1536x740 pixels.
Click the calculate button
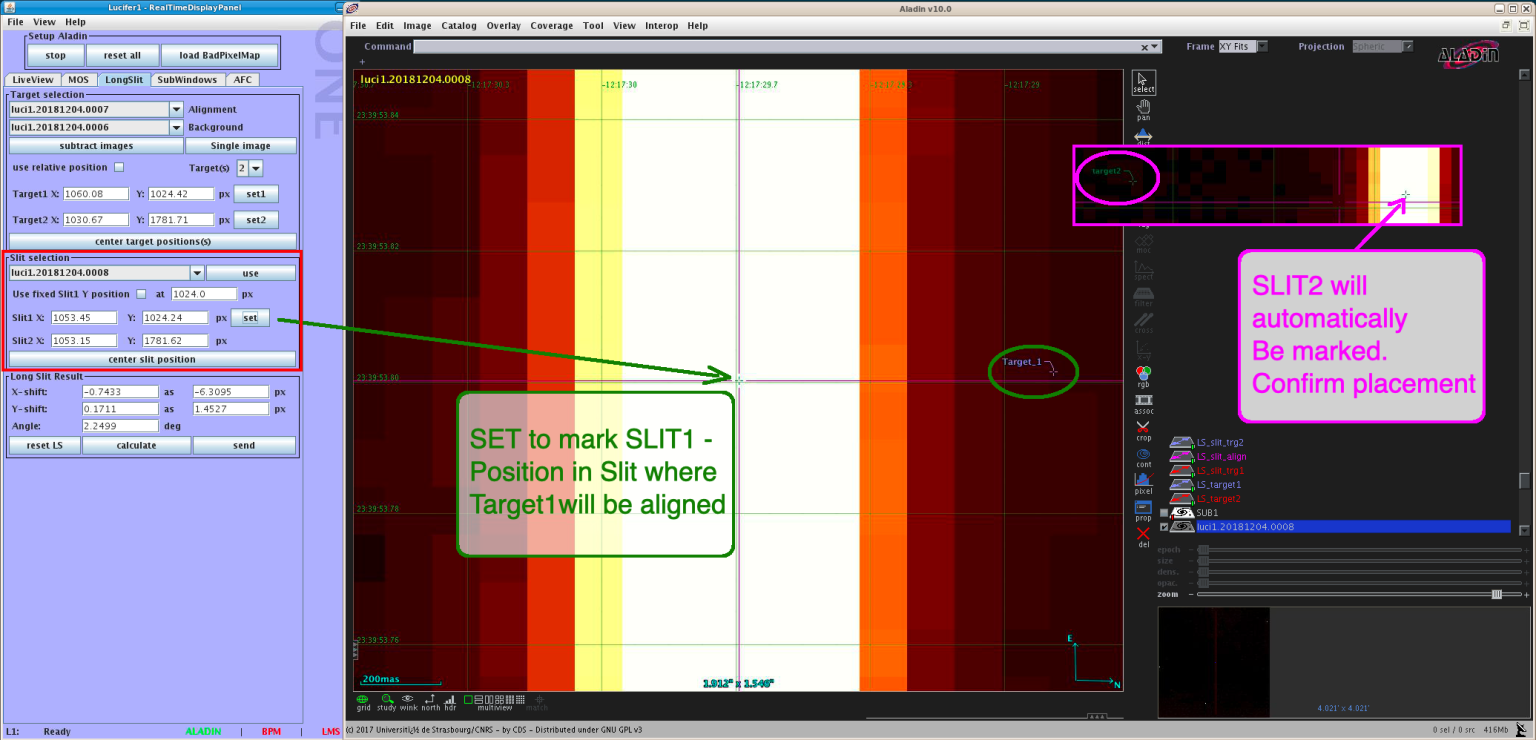point(136,446)
